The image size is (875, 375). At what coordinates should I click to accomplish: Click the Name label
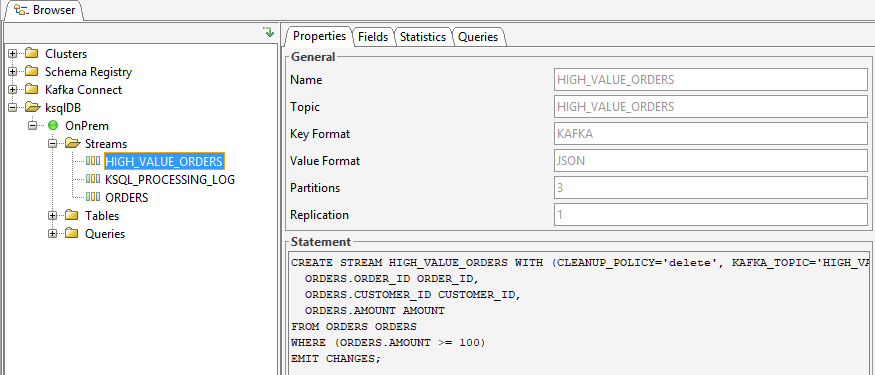tap(306, 80)
